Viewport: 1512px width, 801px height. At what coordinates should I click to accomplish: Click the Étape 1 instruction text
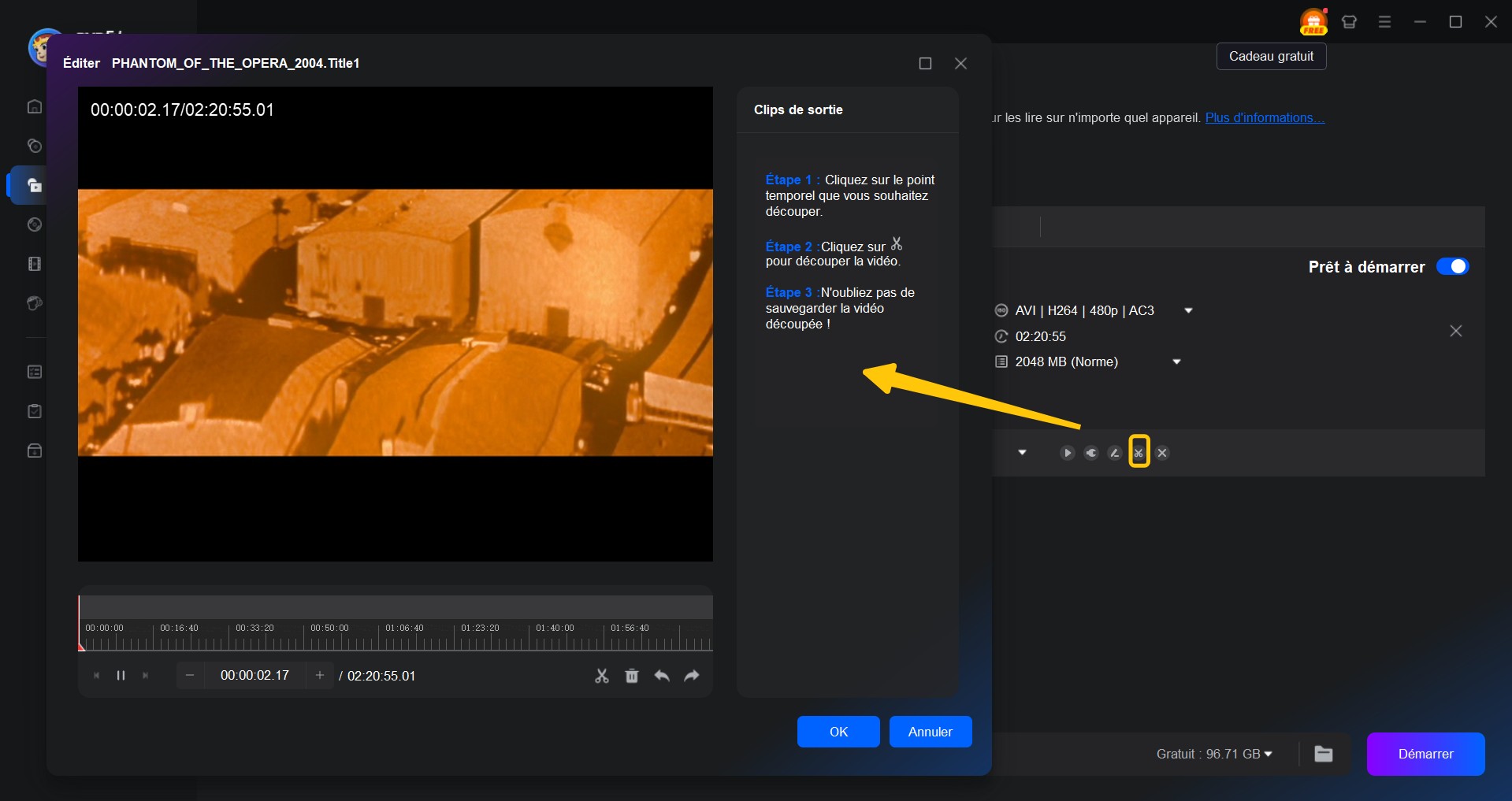850,195
